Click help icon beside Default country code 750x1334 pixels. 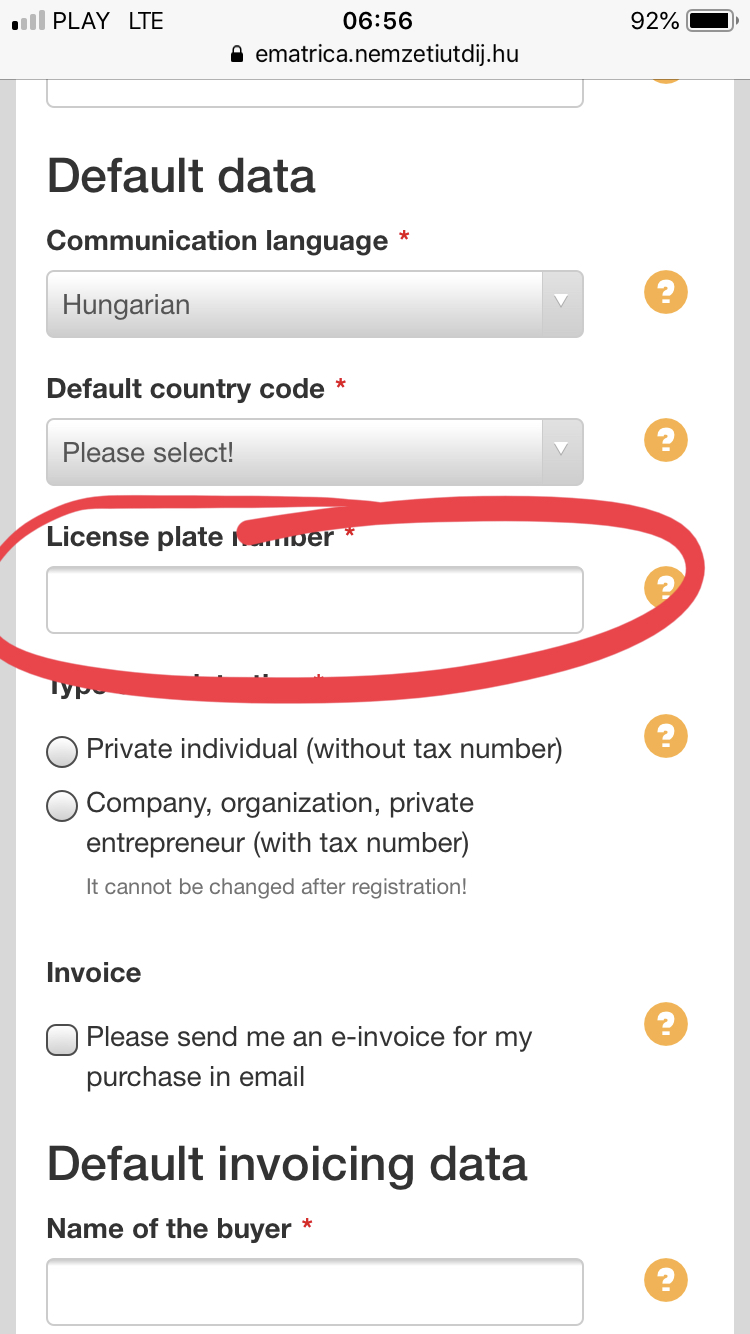coord(666,441)
